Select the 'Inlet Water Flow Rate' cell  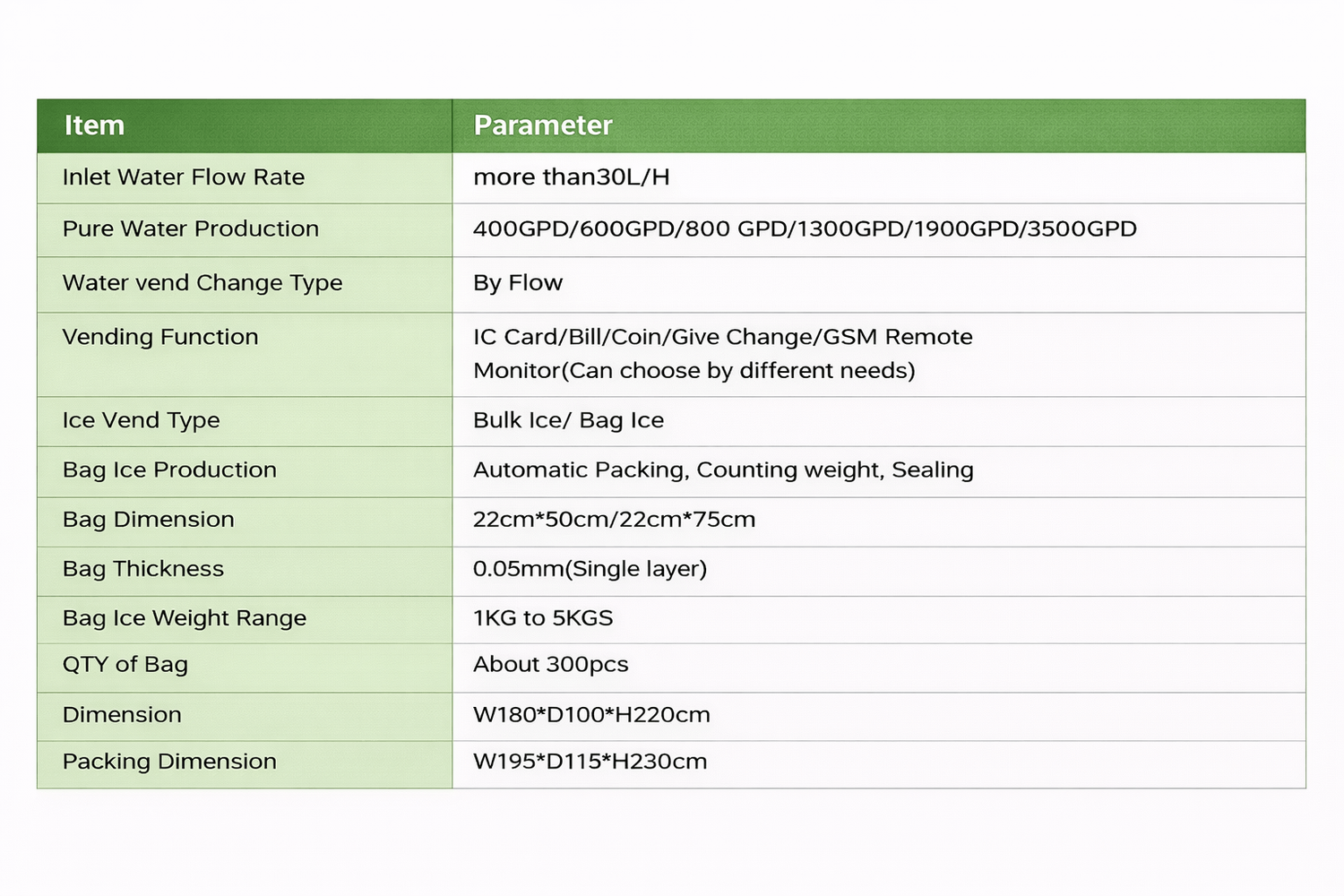point(184,177)
